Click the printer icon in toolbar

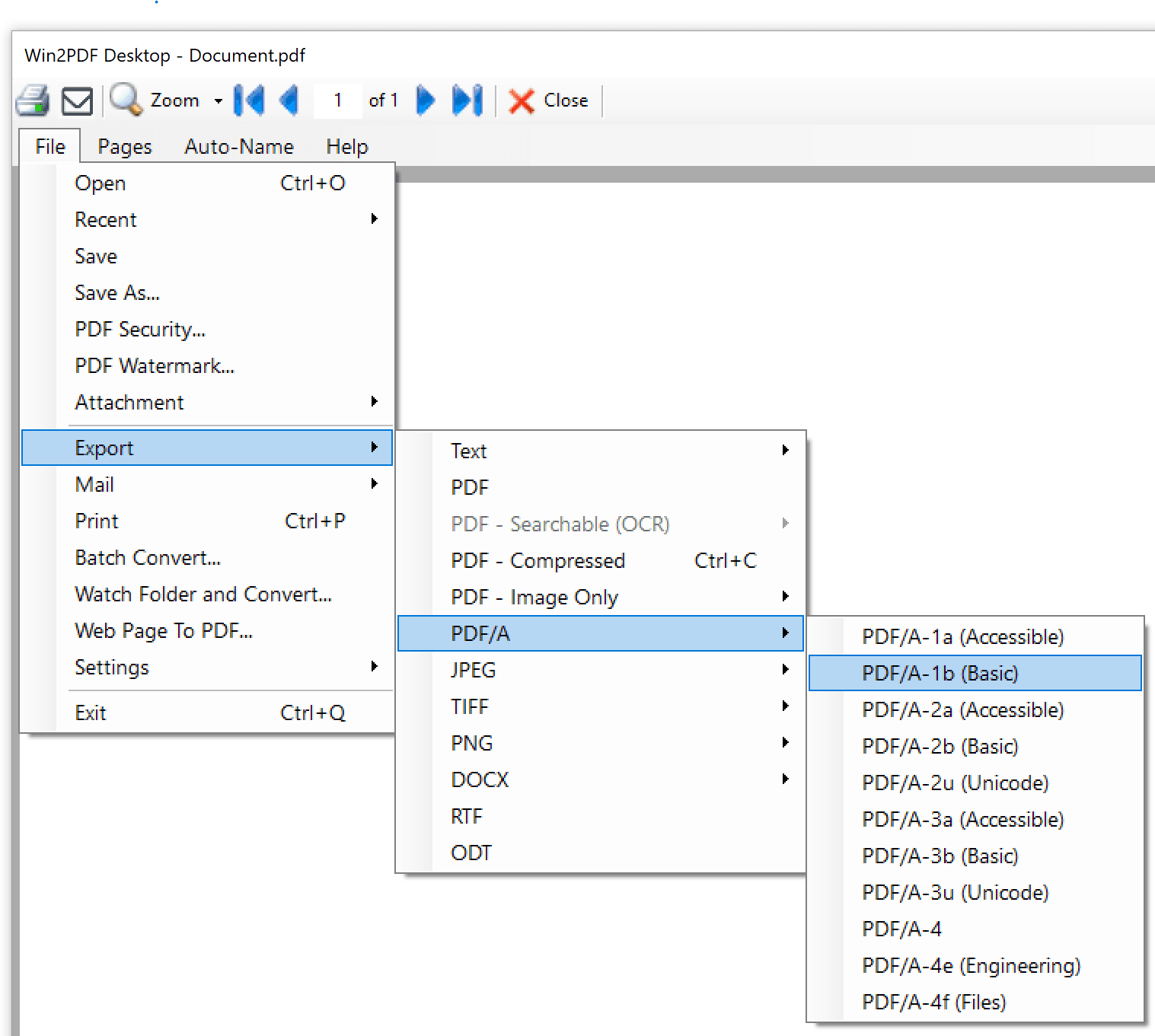click(x=33, y=100)
